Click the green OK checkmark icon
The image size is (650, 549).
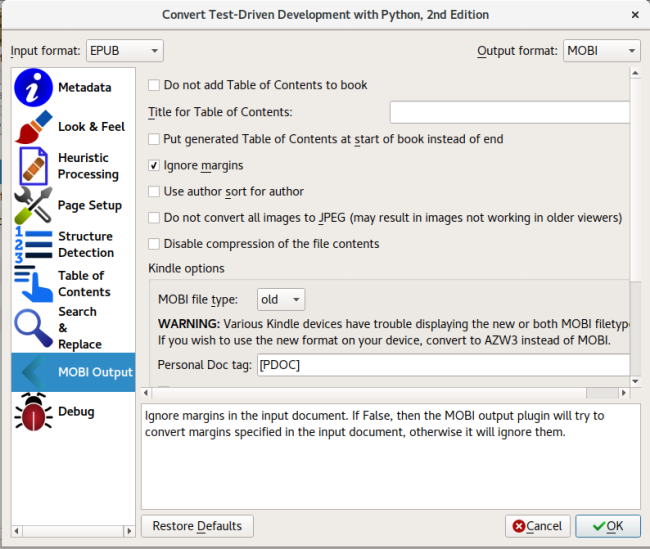(599, 526)
